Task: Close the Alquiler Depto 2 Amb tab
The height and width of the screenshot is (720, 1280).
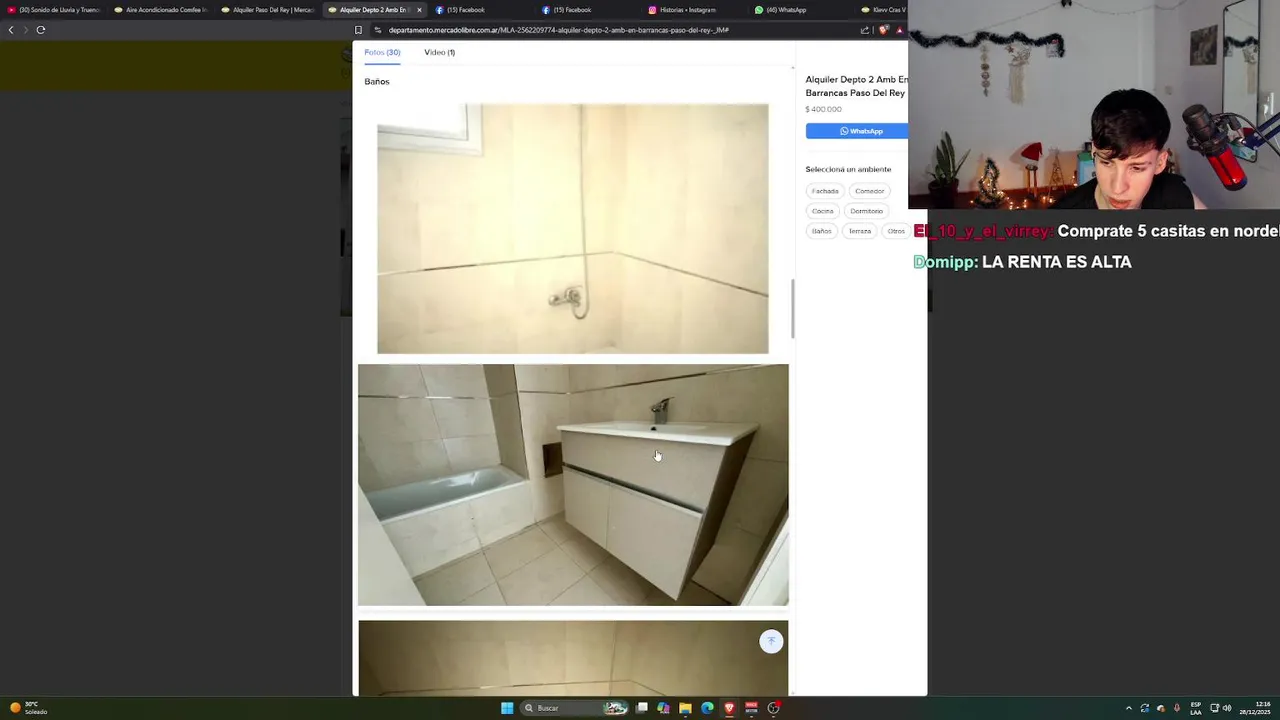Action: (419, 10)
